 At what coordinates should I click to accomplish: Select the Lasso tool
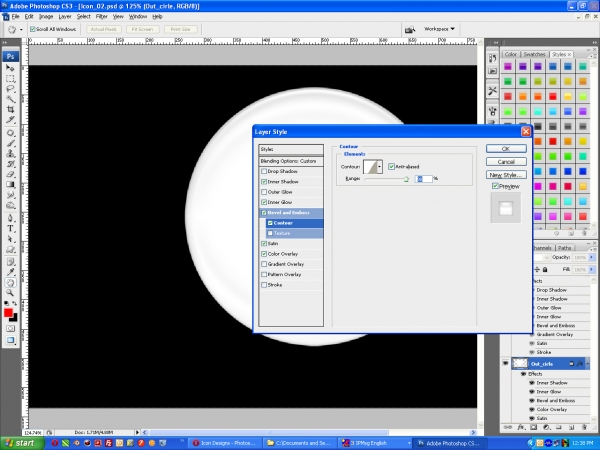[10, 89]
